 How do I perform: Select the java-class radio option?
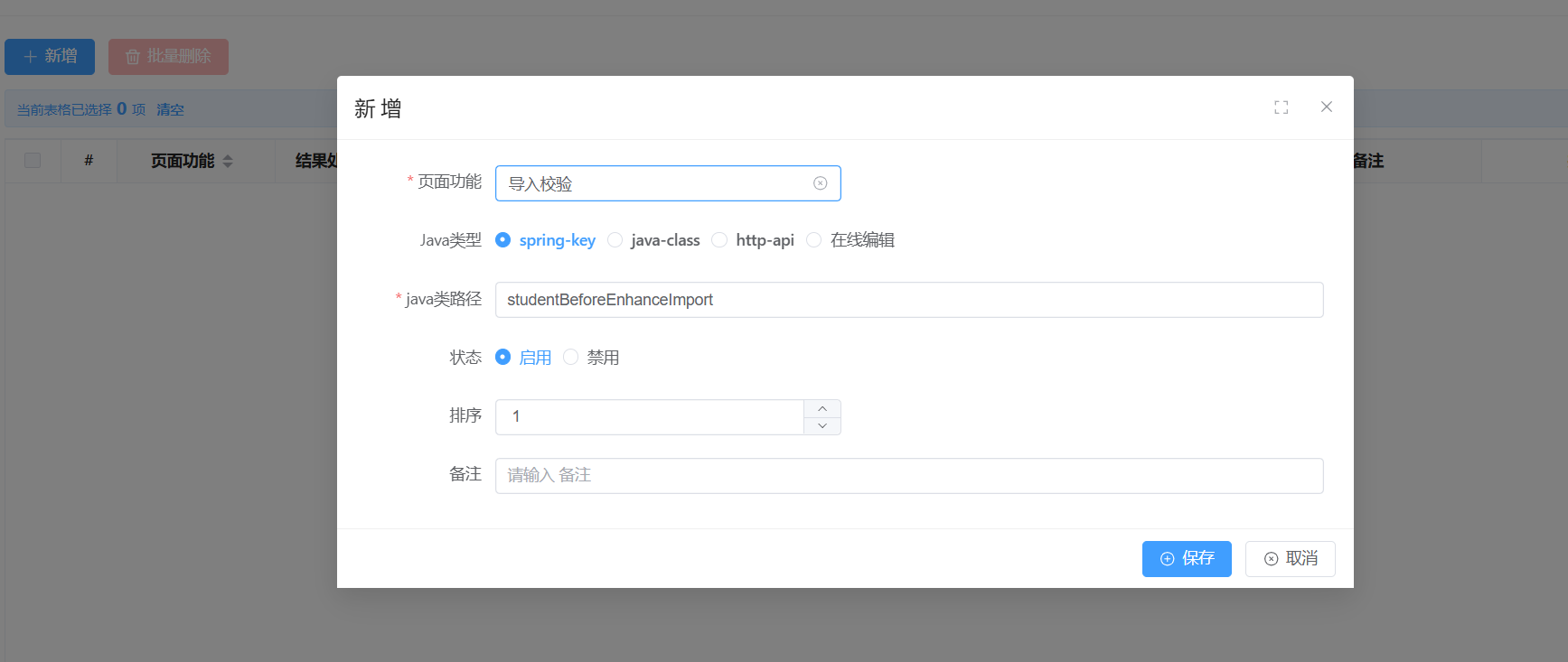click(654, 240)
